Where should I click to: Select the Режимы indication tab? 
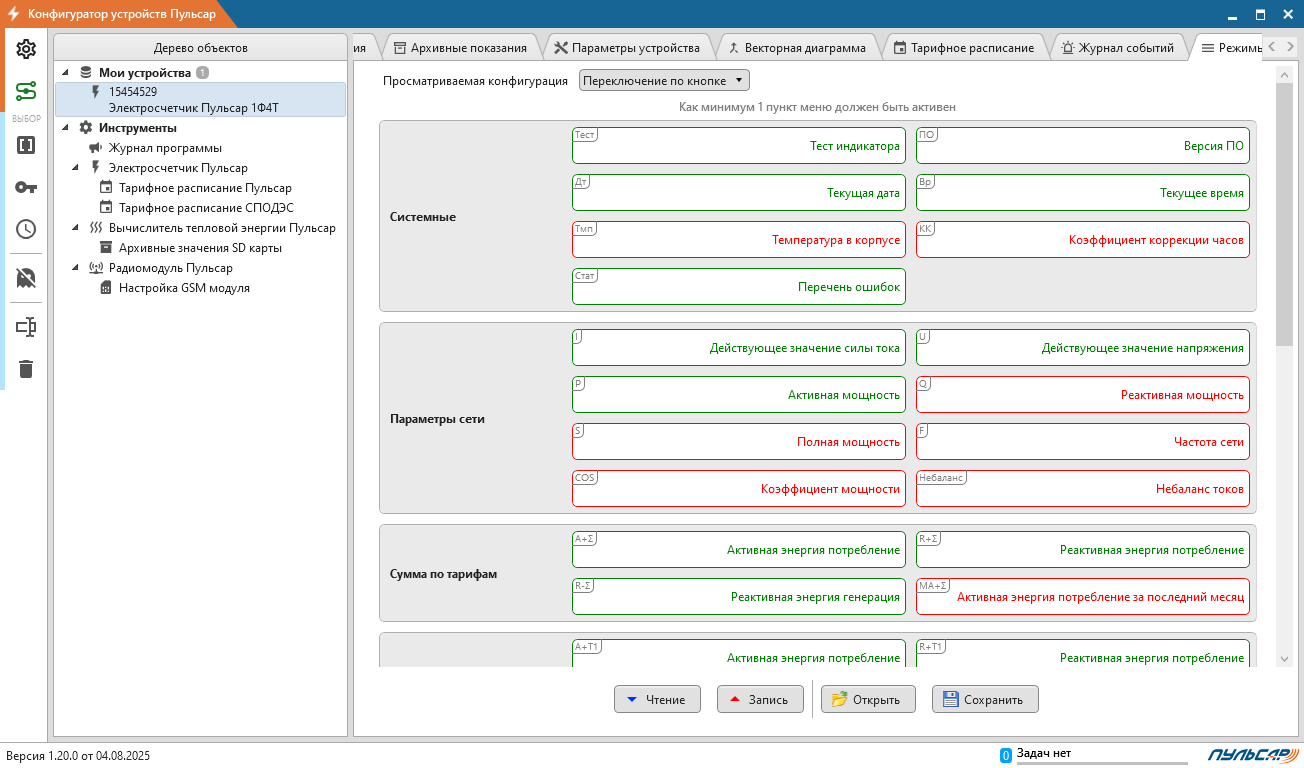(1229, 47)
